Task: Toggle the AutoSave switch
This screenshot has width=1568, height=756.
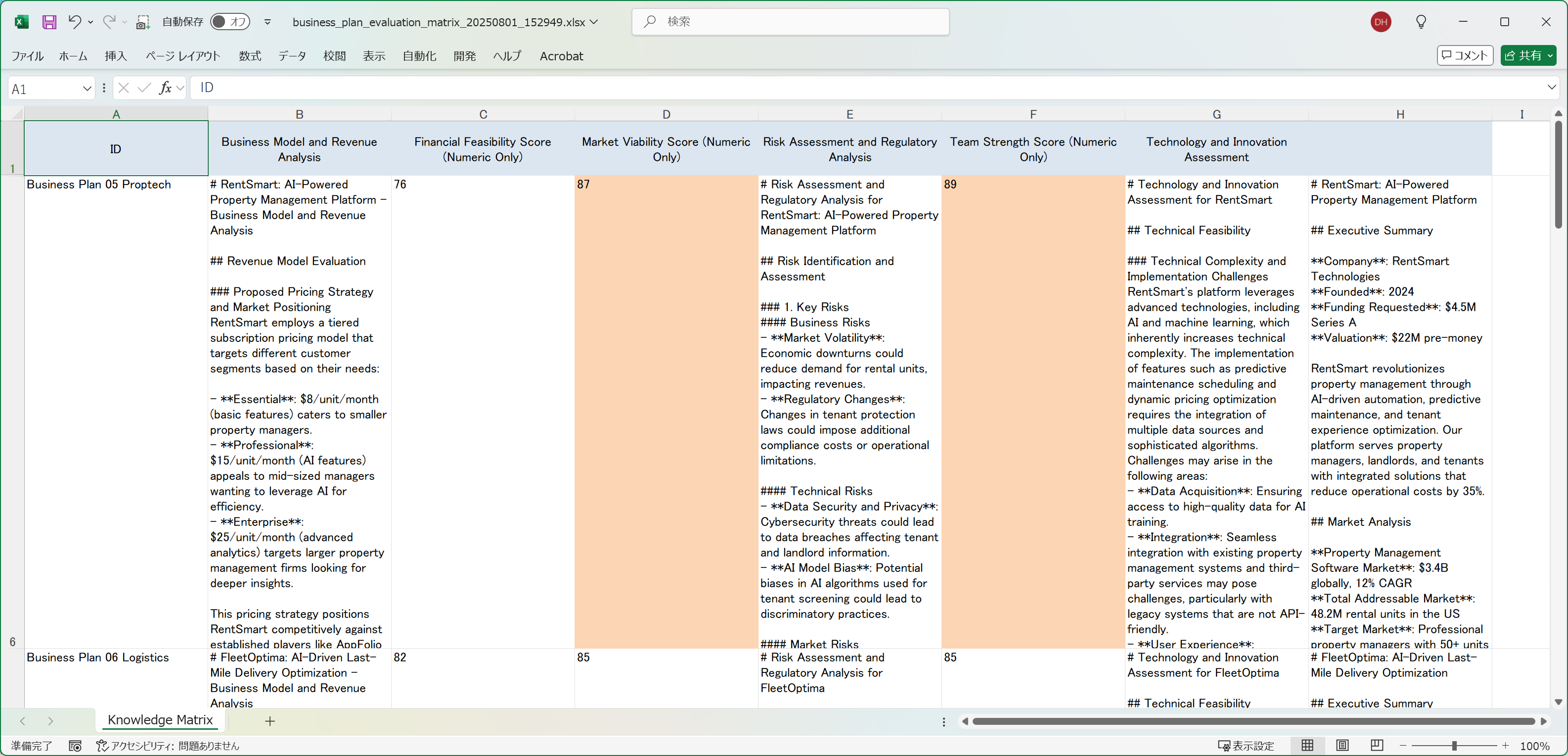Action: click(x=229, y=22)
